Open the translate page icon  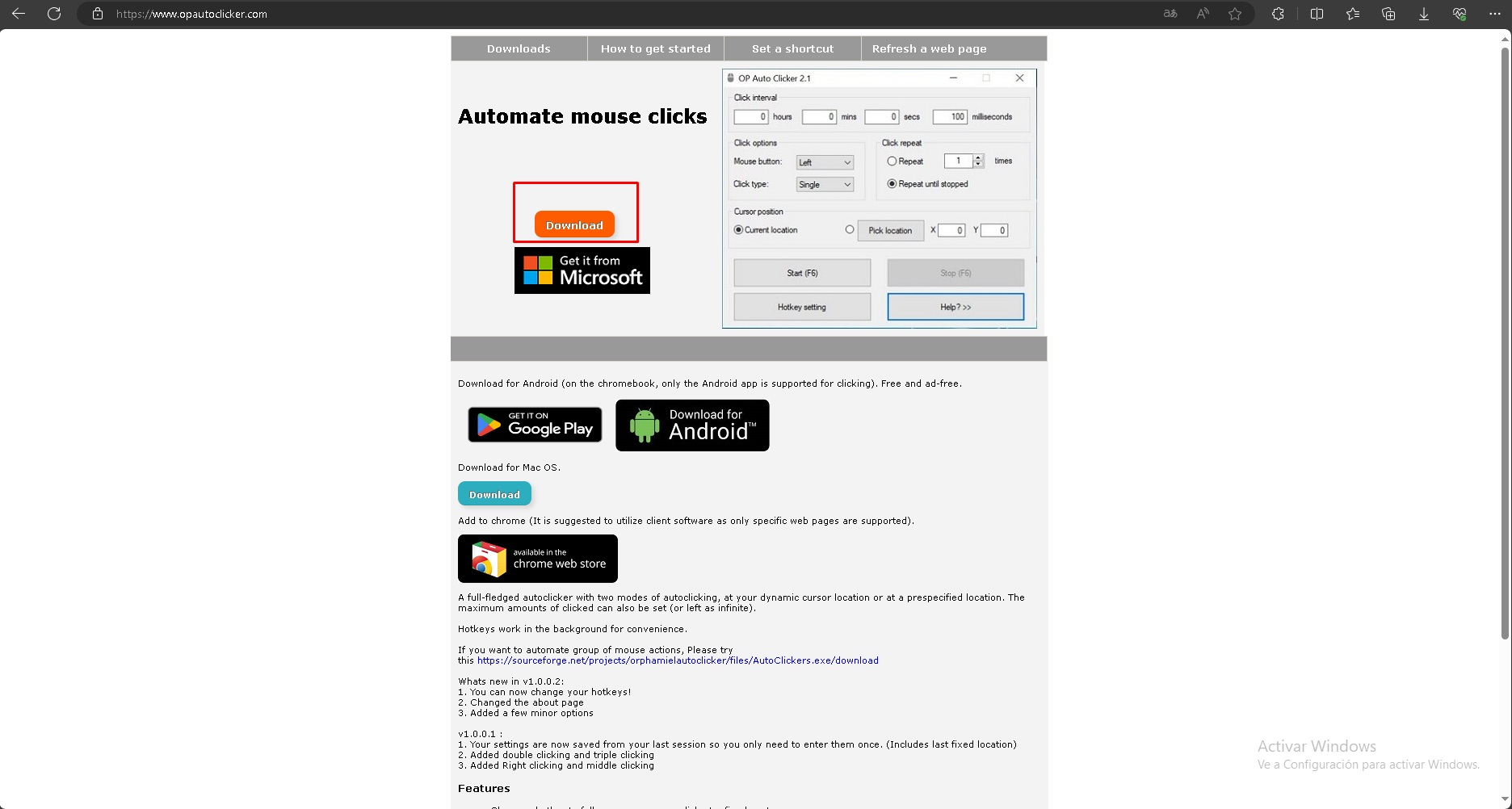tap(1170, 14)
